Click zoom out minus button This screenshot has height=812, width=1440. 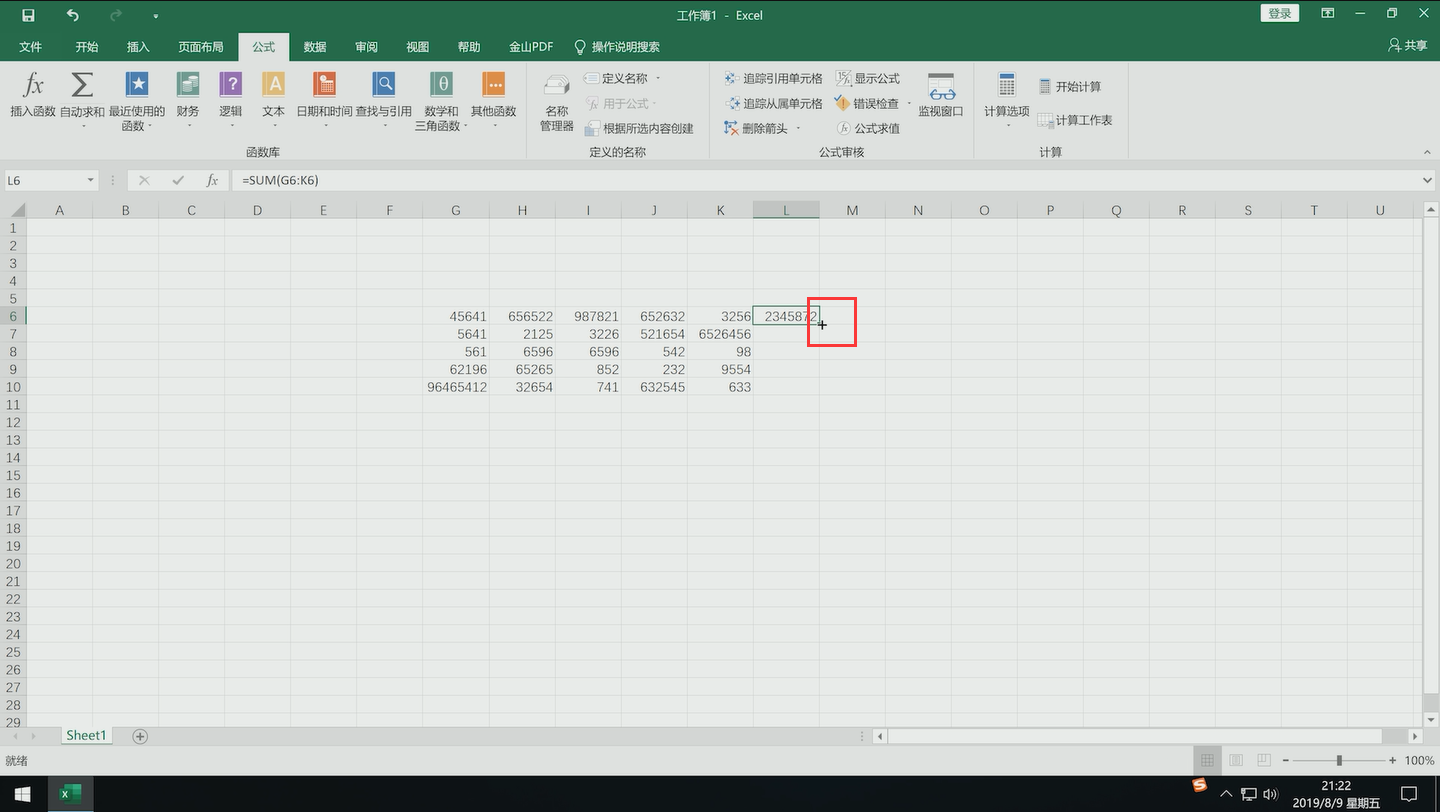(1286, 761)
